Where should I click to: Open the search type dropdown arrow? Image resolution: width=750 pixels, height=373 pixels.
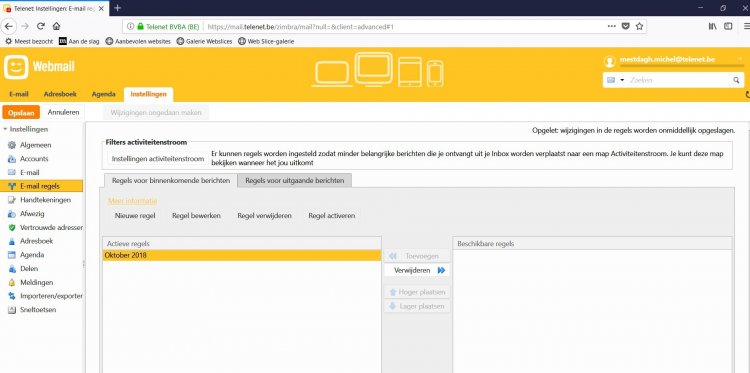coord(622,80)
